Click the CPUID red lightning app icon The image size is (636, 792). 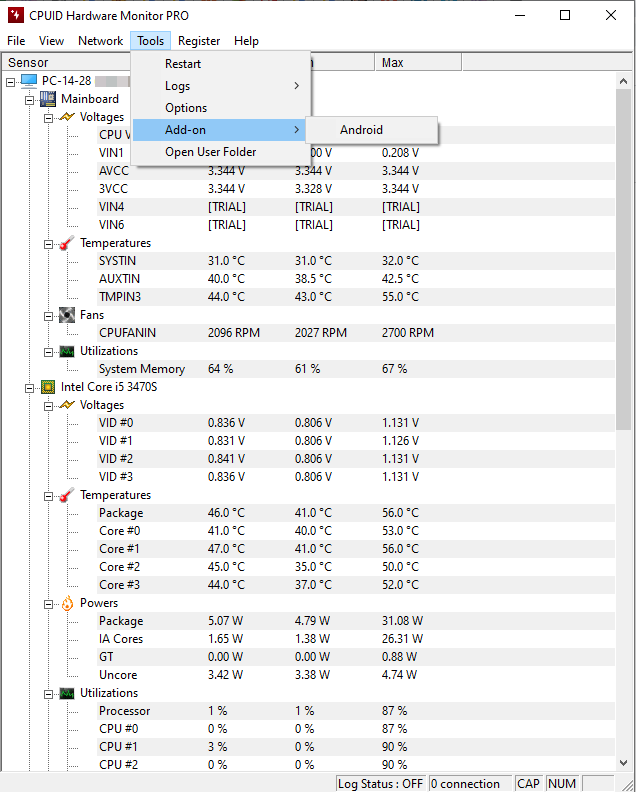pyautogui.click(x=16, y=15)
